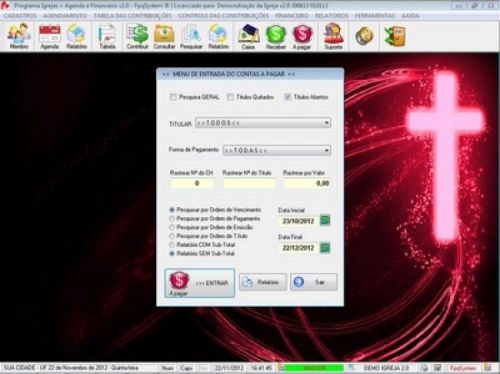
Task: Select Pesquisar por Ordem de Pagamento
Action: click(172, 219)
